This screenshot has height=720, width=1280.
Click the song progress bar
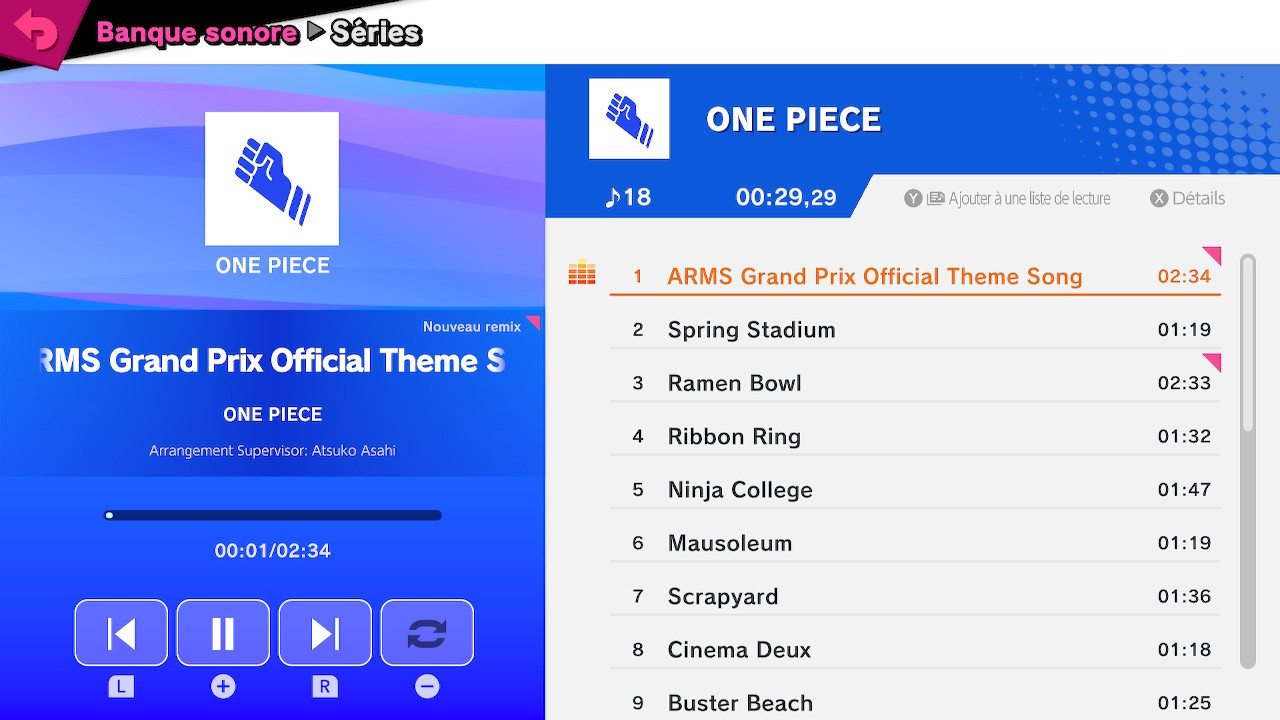click(273, 516)
